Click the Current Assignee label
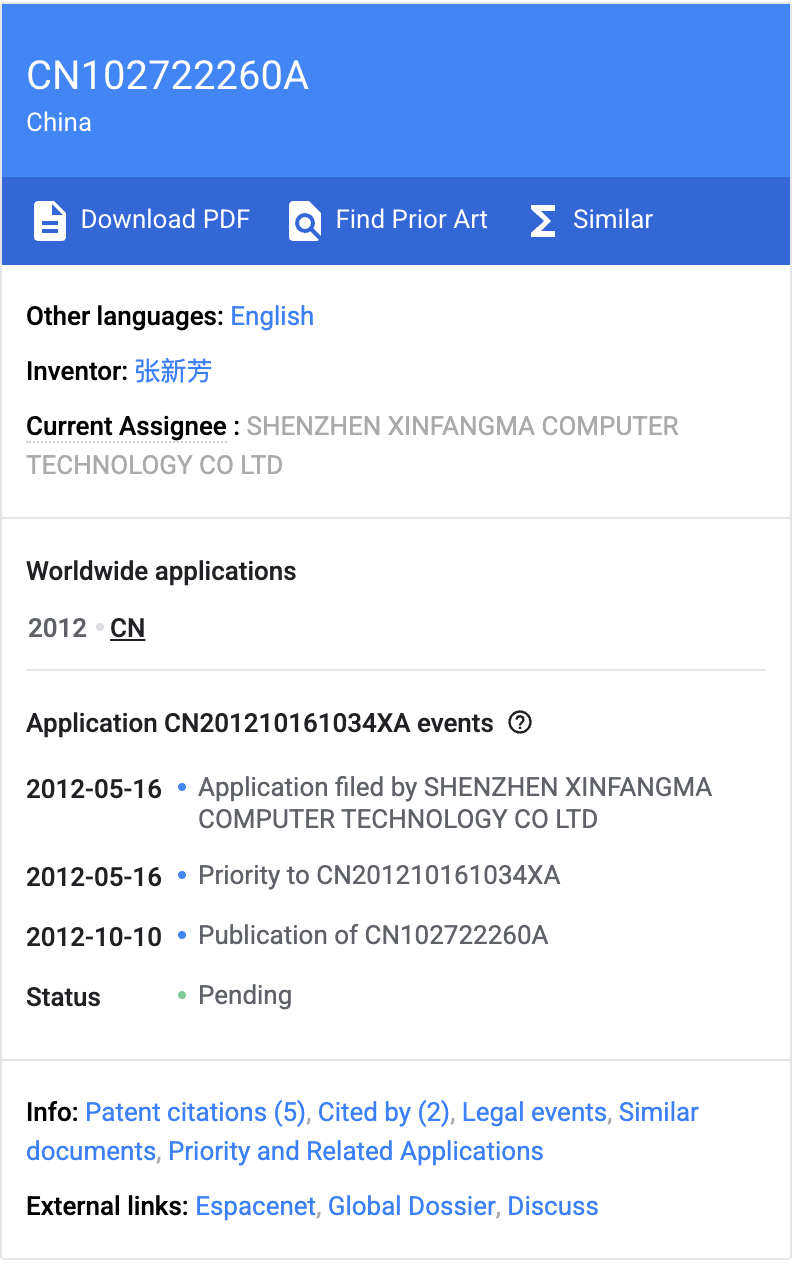The height and width of the screenshot is (1264, 794). coord(127,426)
